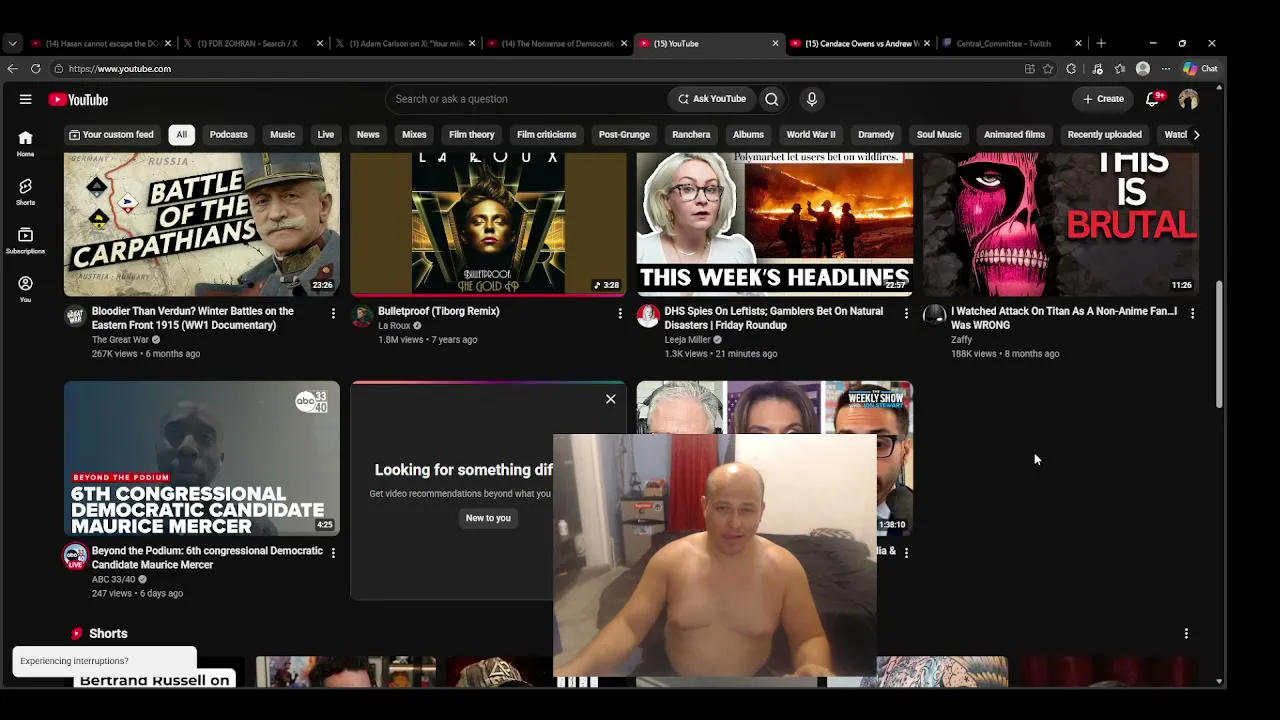This screenshot has height=720, width=1280.
Task: Dismiss the Looking for something different card
Action: click(x=611, y=399)
